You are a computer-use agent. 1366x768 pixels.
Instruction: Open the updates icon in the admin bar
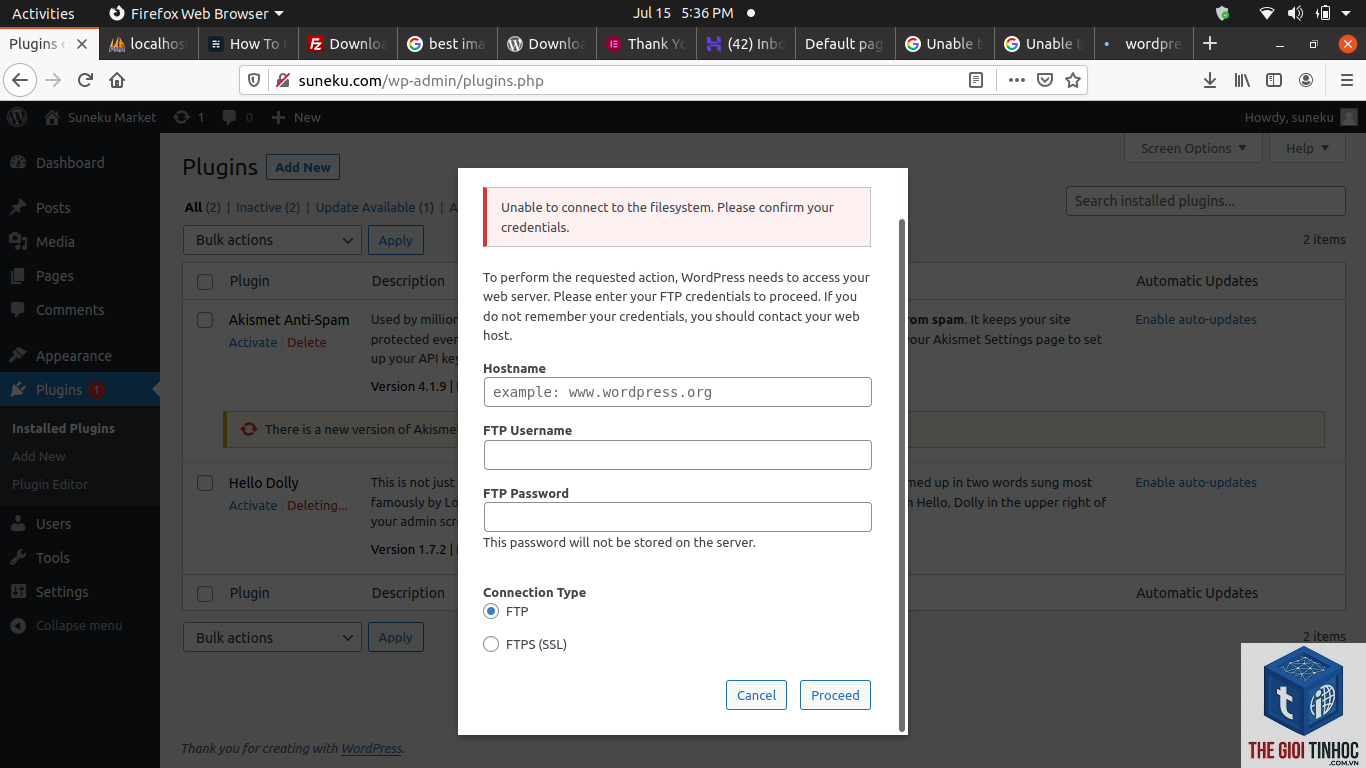[x=189, y=117]
